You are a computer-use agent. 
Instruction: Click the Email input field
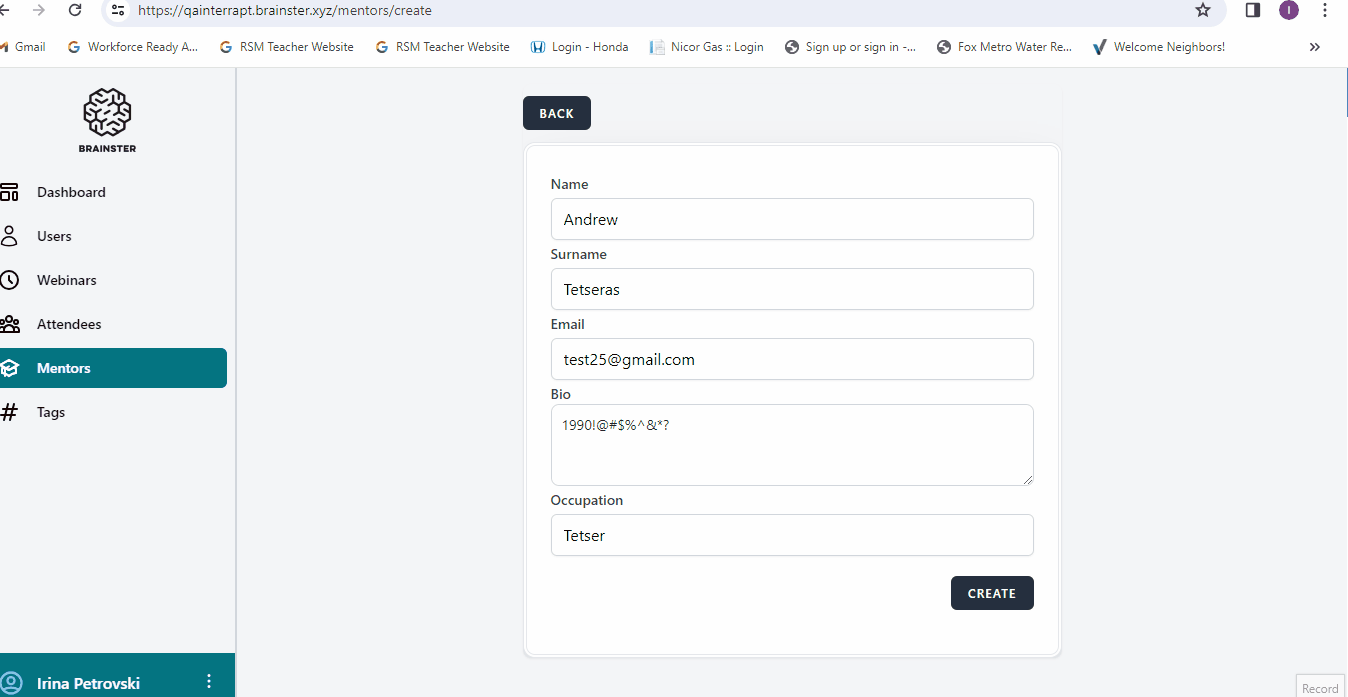click(x=791, y=359)
